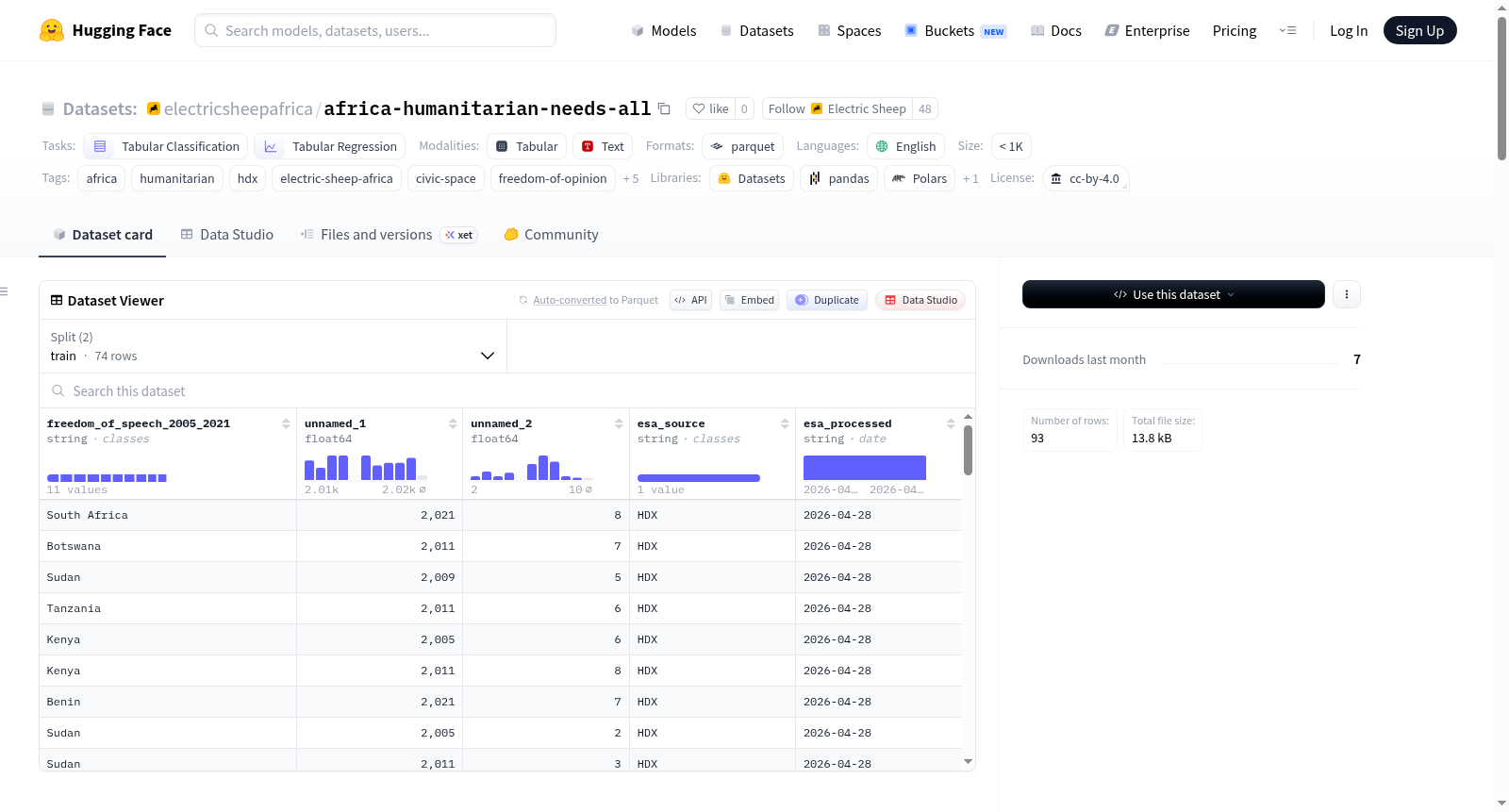Click the page vertical scrollbar
This screenshot has width=1509, height=812.
[x=1501, y=90]
